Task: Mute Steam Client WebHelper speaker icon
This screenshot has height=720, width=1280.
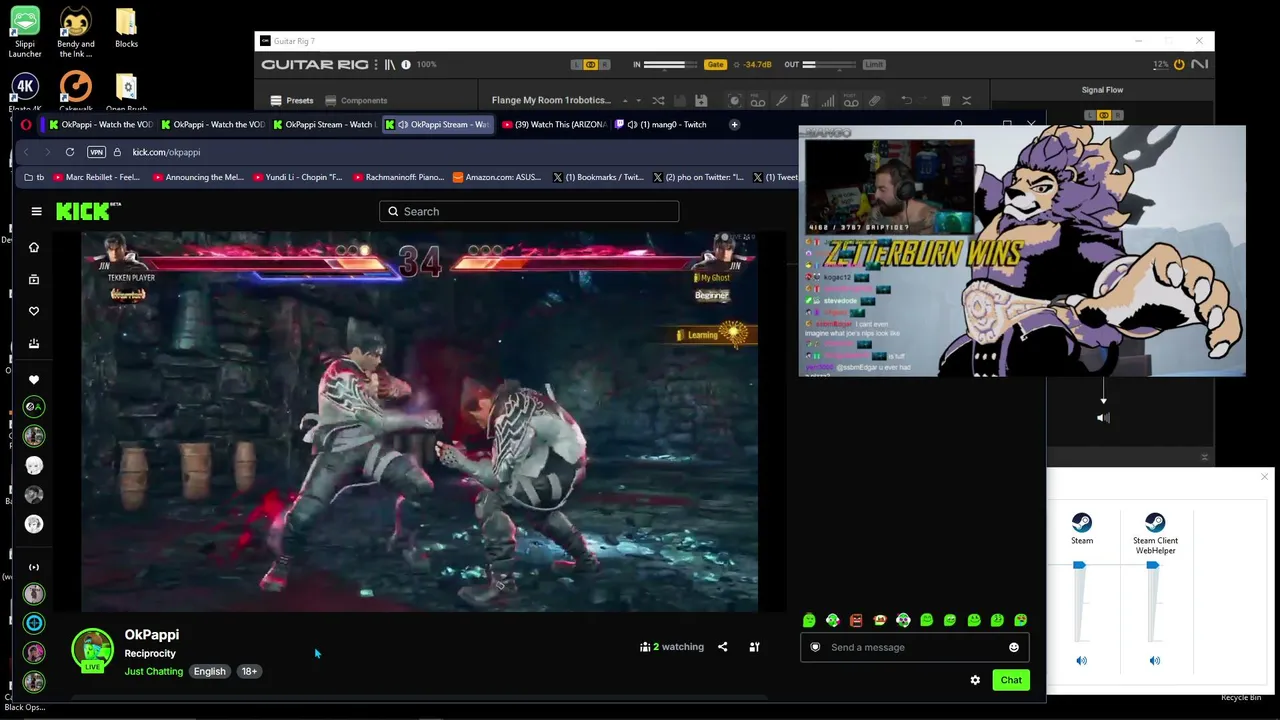Action: 1155,661
